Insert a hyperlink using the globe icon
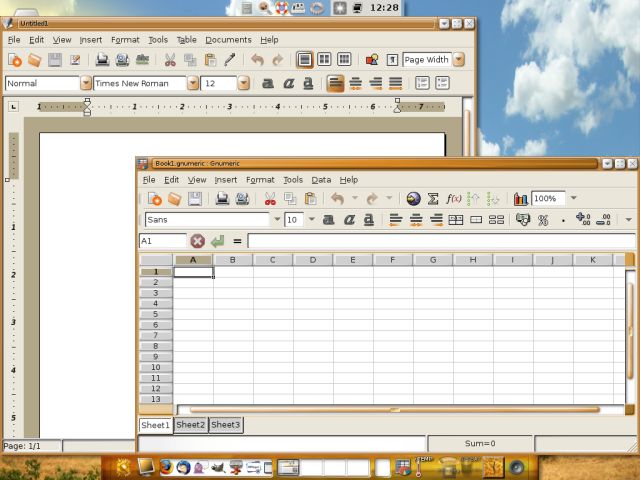Screen dimensions: 640x480 413,199
